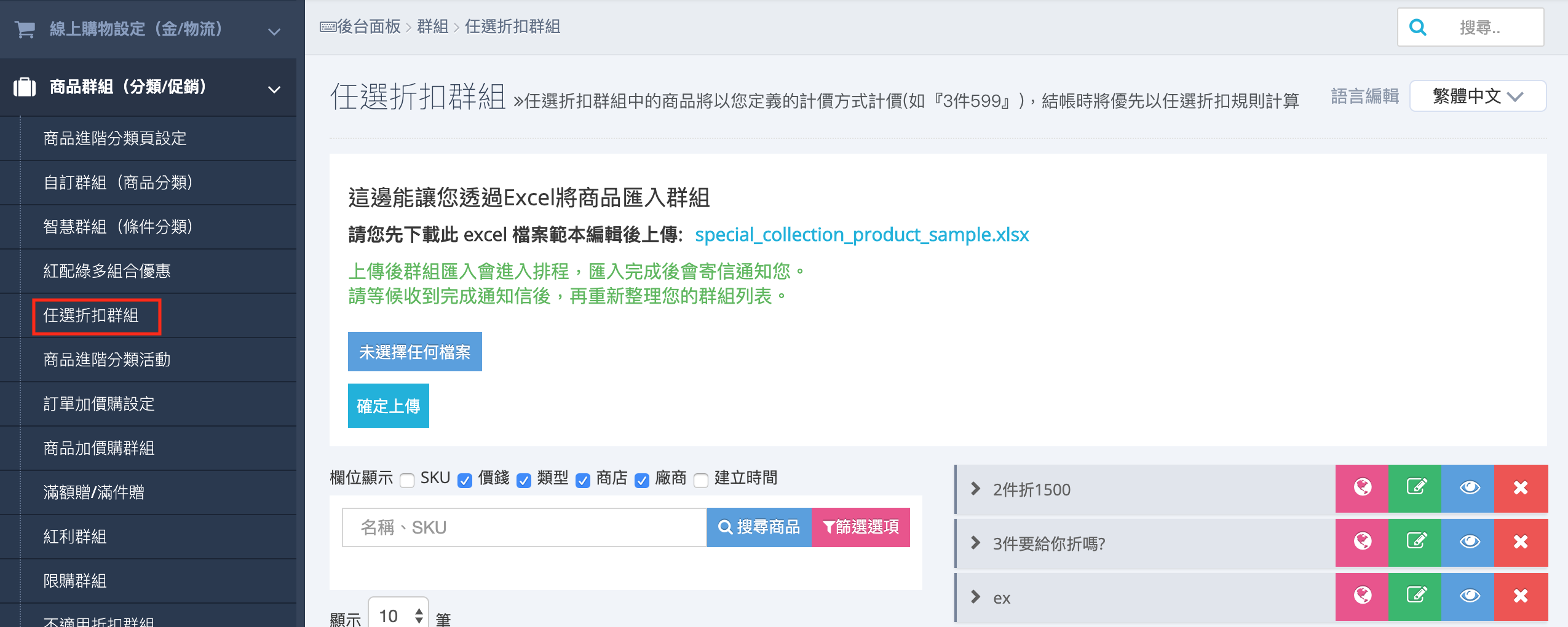Open 滿額贈/滿件贈 menu item
1568x627 pixels.
[x=94, y=492]
